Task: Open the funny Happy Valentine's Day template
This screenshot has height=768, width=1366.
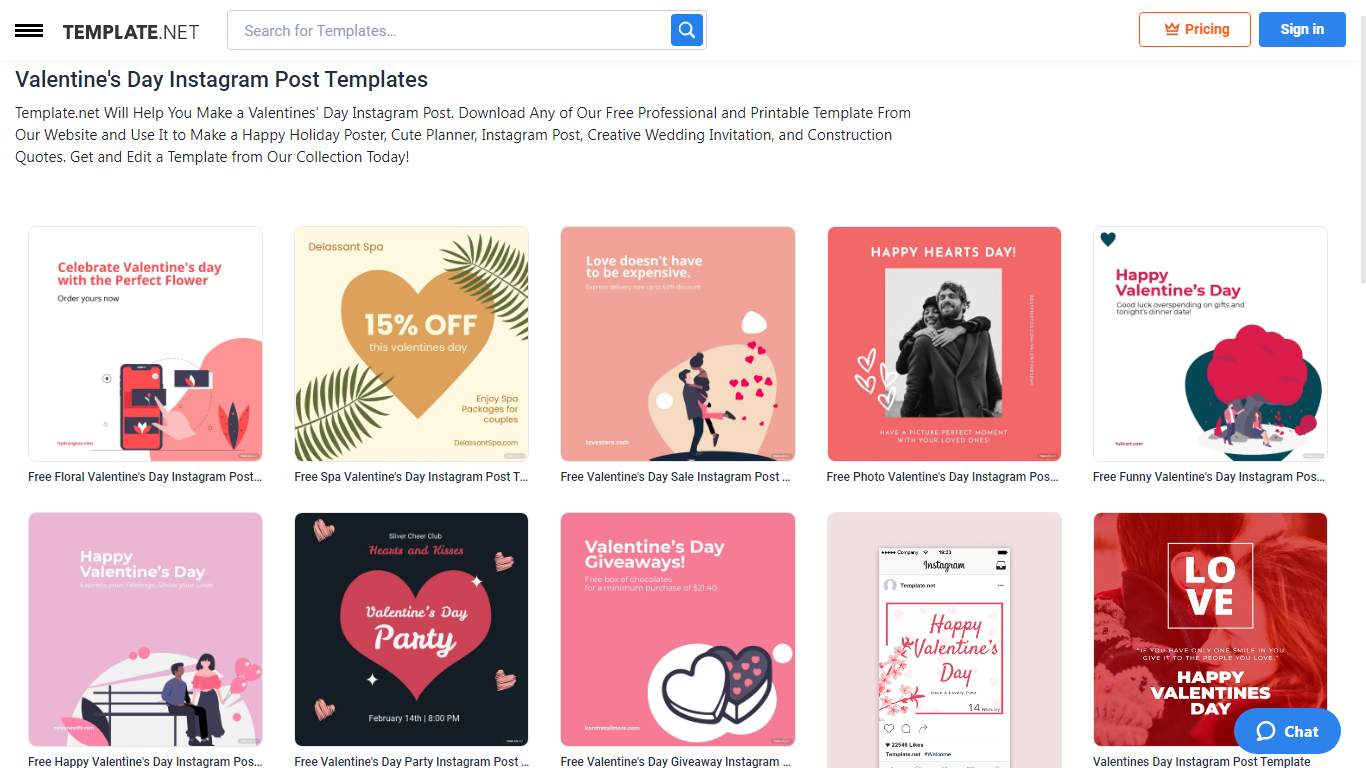Action: [x=1210, y=344]
